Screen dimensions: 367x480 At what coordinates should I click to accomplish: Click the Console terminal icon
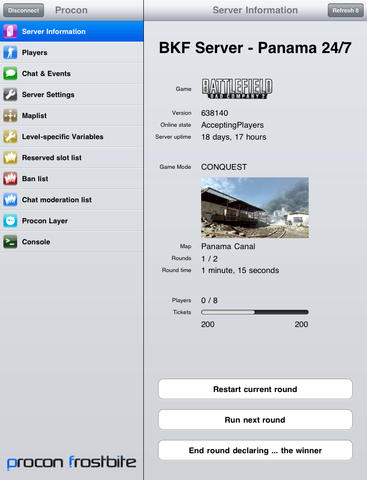pos(10,241)
